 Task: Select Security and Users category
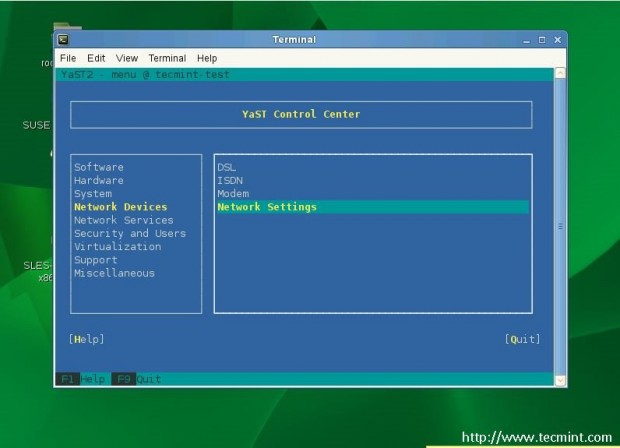130,233
